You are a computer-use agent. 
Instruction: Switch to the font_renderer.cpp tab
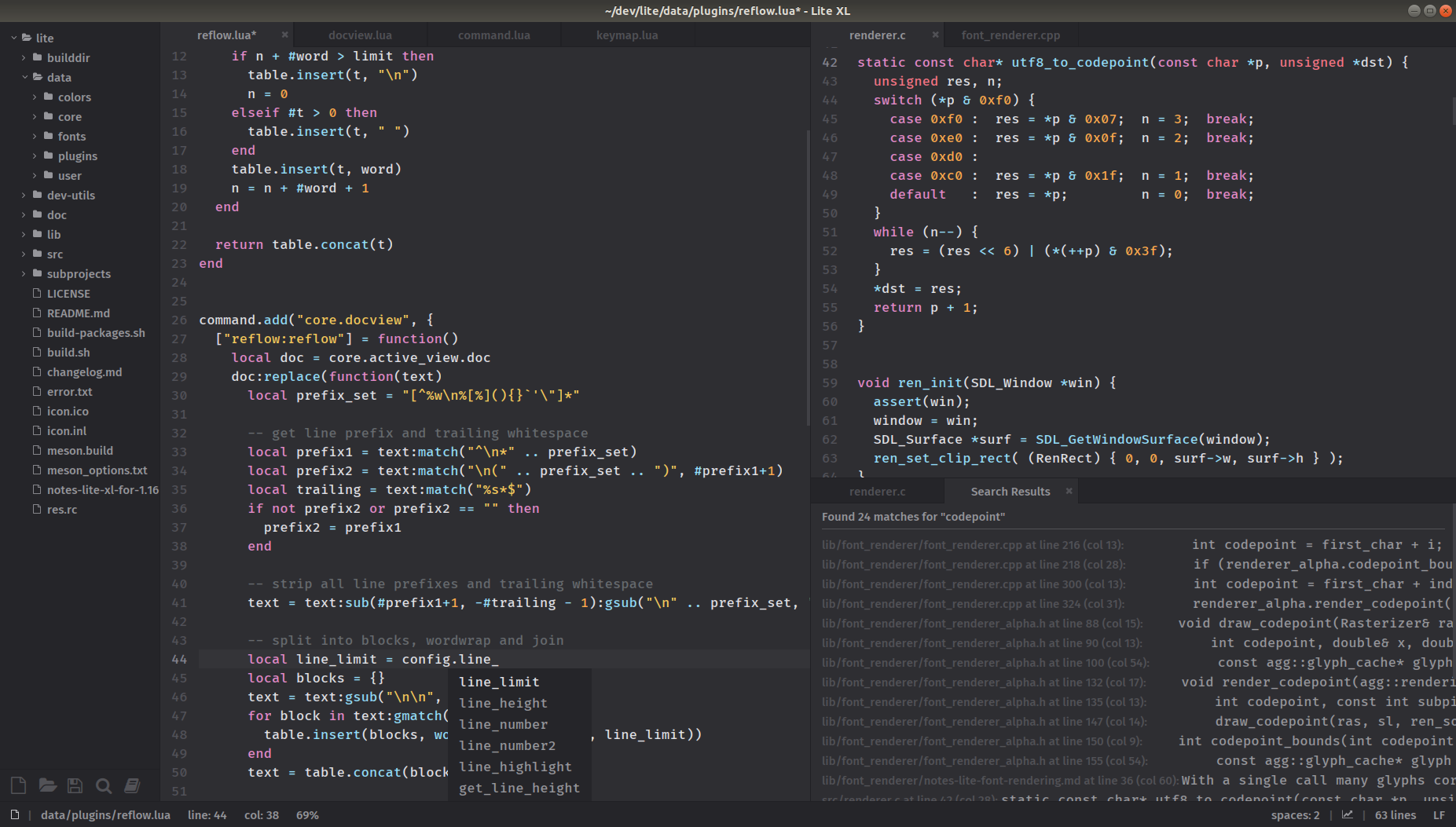1010,35
